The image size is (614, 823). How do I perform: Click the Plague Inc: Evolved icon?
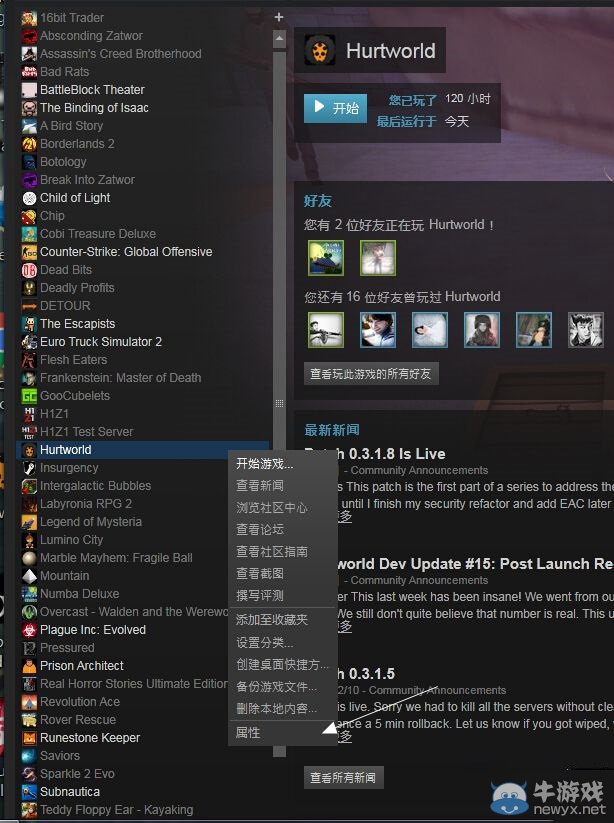30,630
